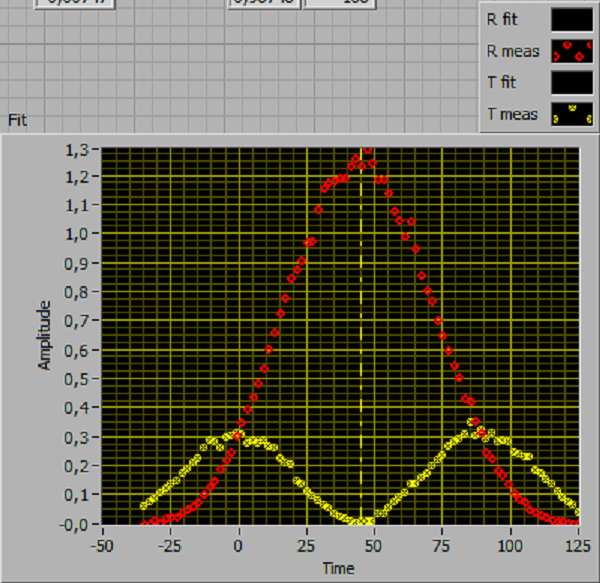Click the y-axis tick label 0,6
This screenshot has width=600, height=583.
pyautogui.click(x=77, y=350)
